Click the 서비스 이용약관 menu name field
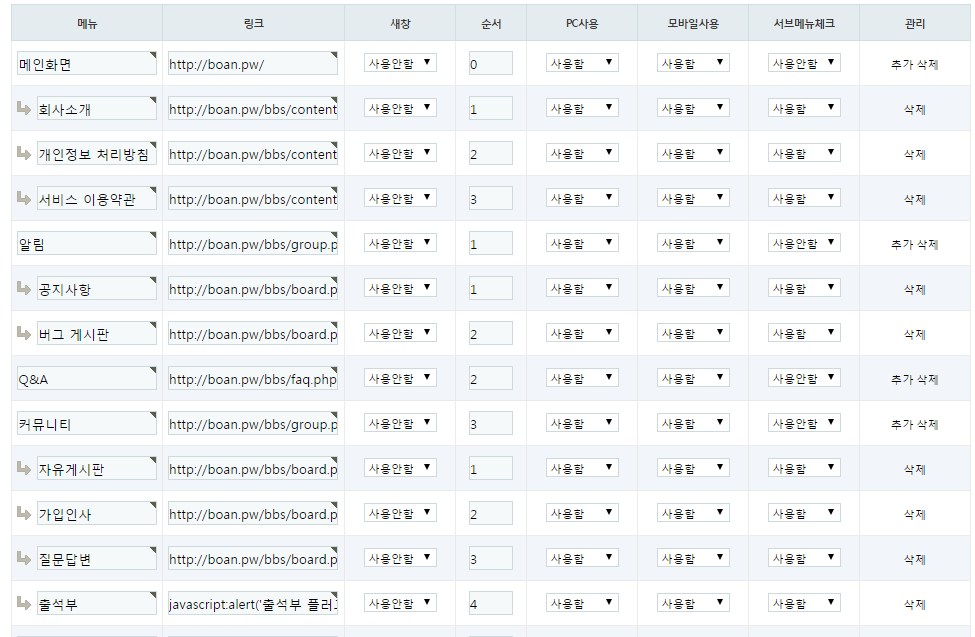This screenshot has height=637, width=975. 96,199
